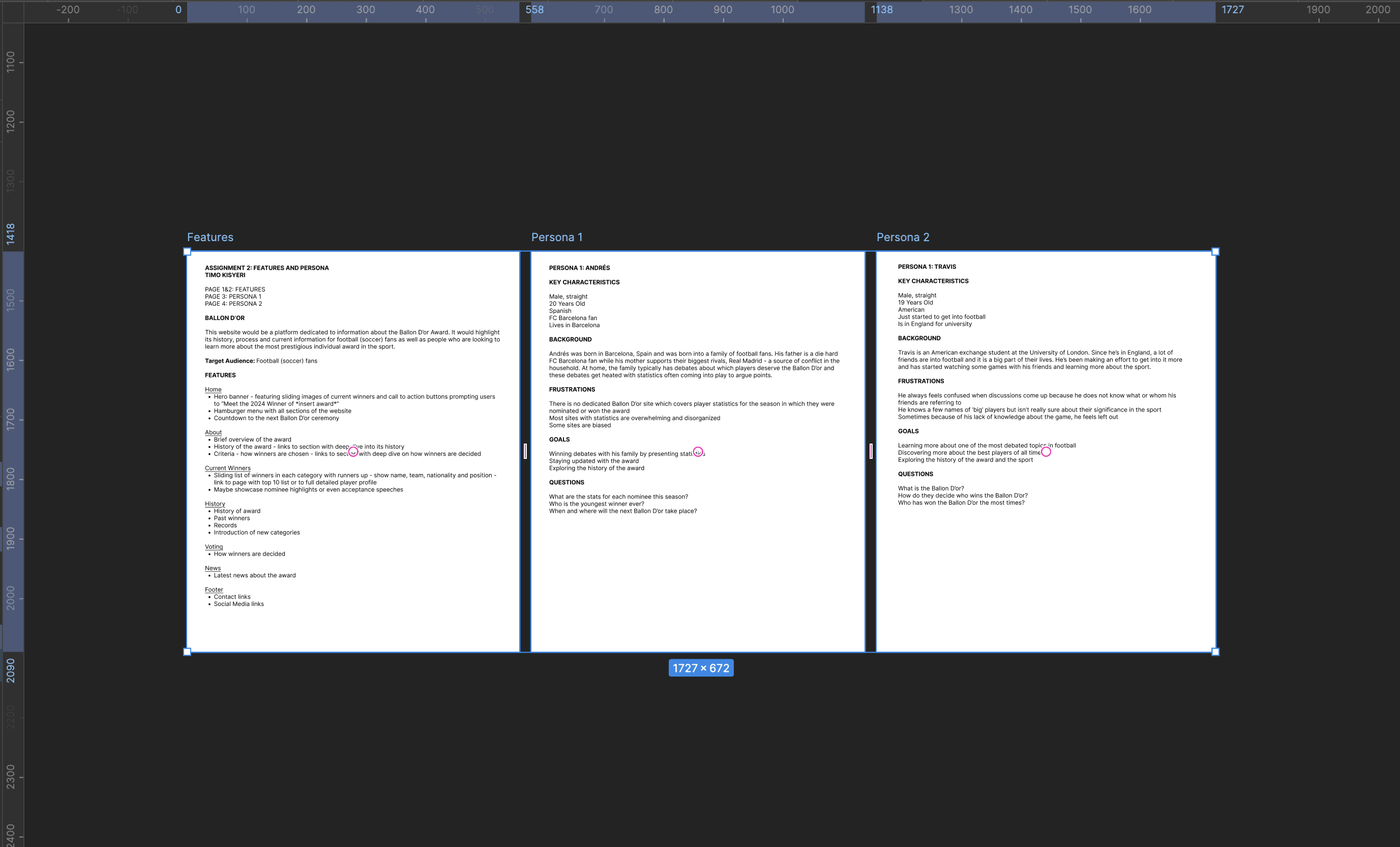Click the PERSONA 1: TRAVIS heading text
The height and width of the screenshot is (847, 1400).
pos(926,267)
